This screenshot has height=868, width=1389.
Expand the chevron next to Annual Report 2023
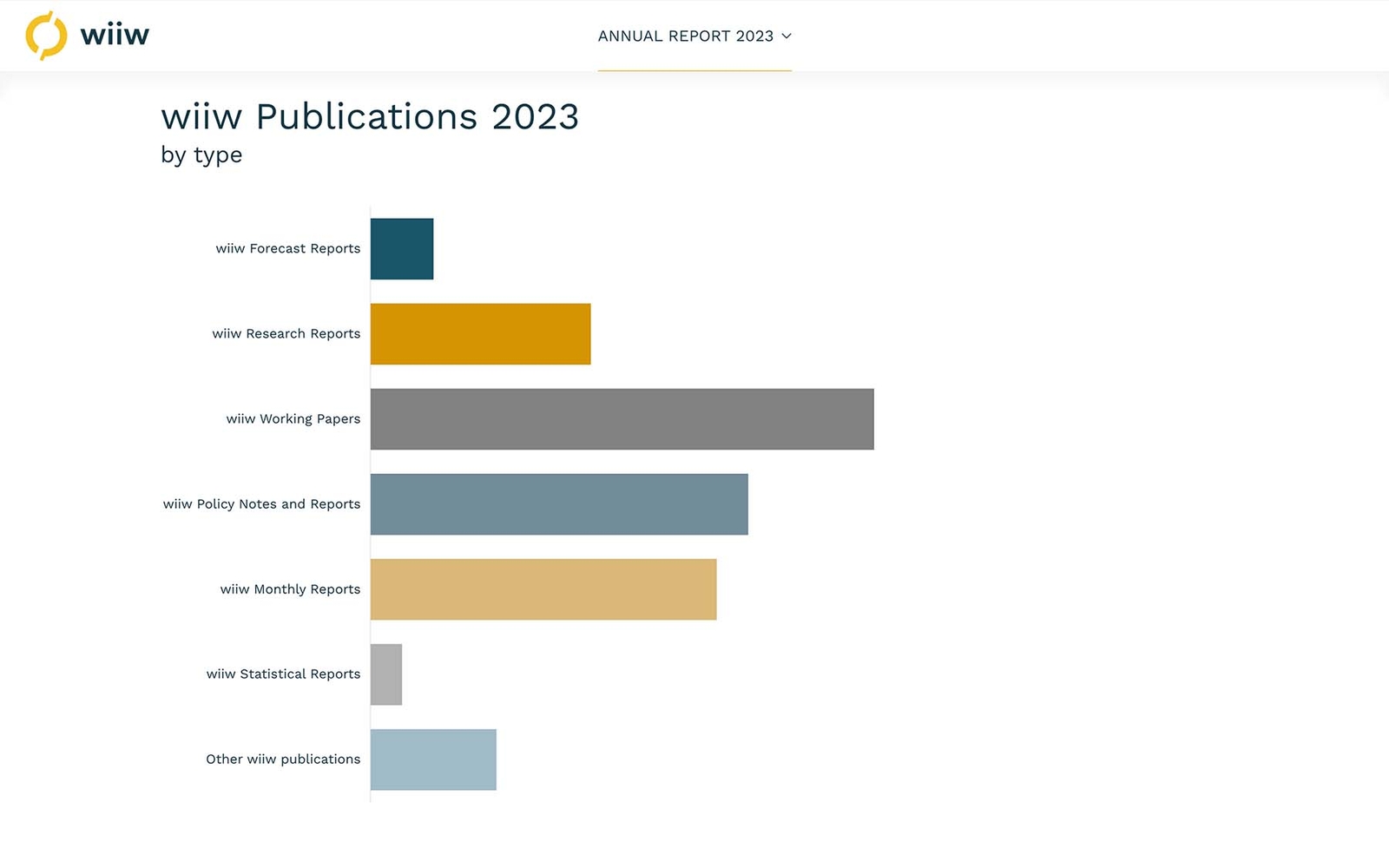[x=787, y=36]
